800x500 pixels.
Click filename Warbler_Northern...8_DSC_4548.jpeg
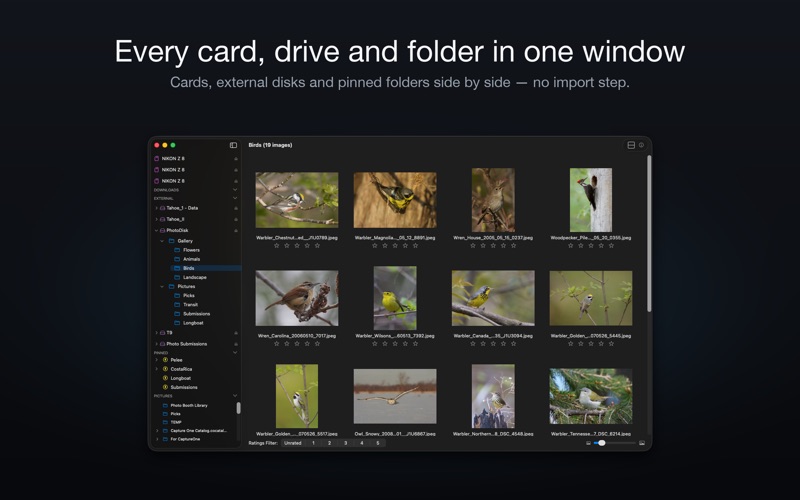coord(493,434)
